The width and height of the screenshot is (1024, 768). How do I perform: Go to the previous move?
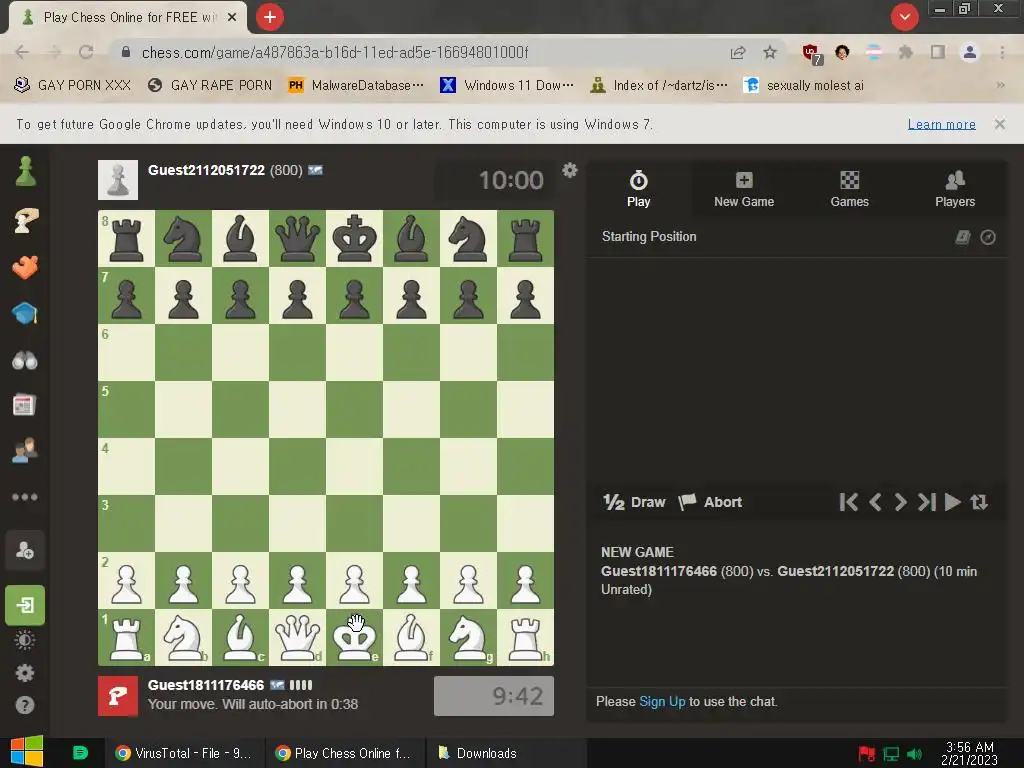[876, 502]
